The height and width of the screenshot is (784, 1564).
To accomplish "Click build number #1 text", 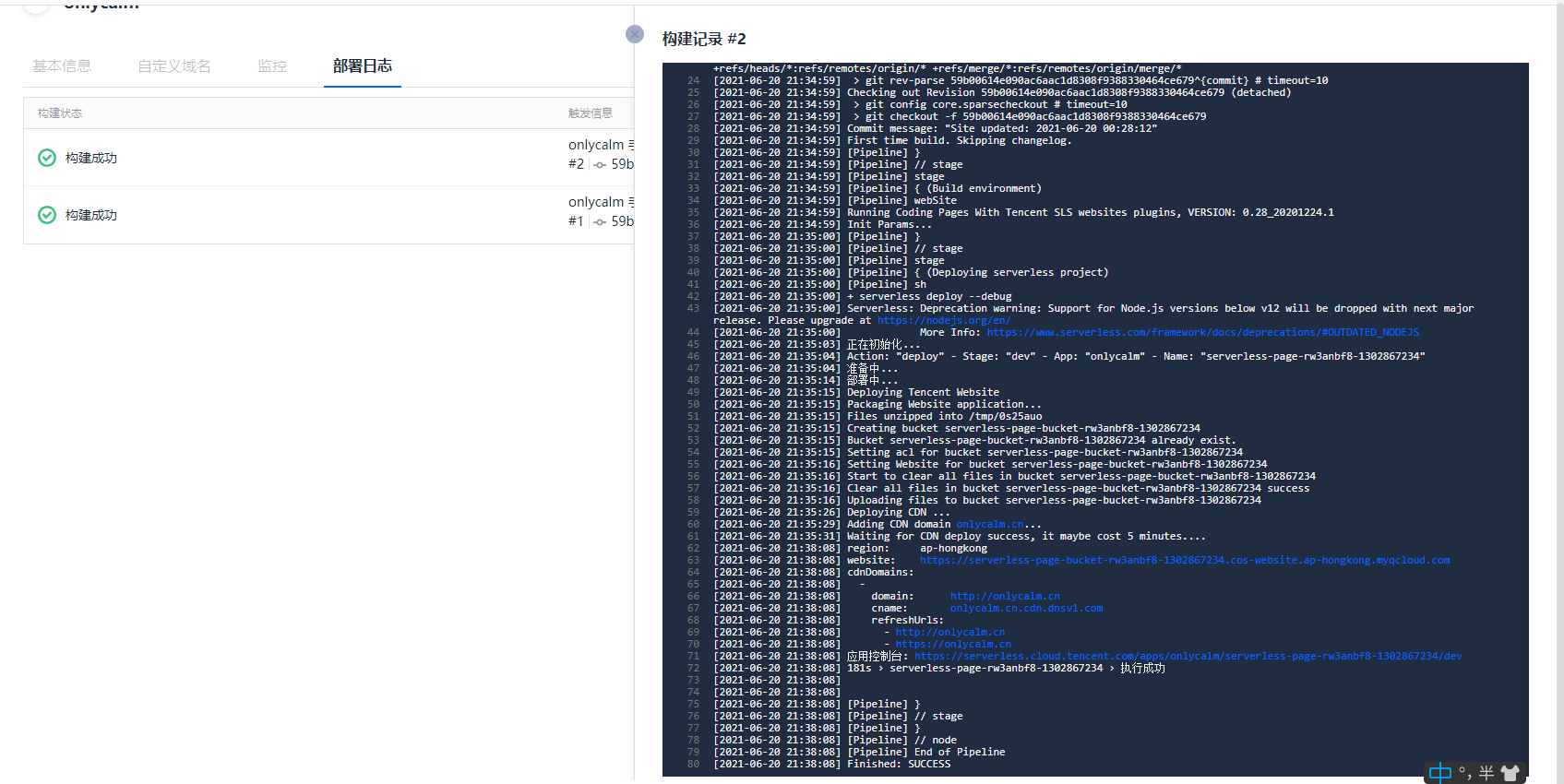I will (576, 221).
